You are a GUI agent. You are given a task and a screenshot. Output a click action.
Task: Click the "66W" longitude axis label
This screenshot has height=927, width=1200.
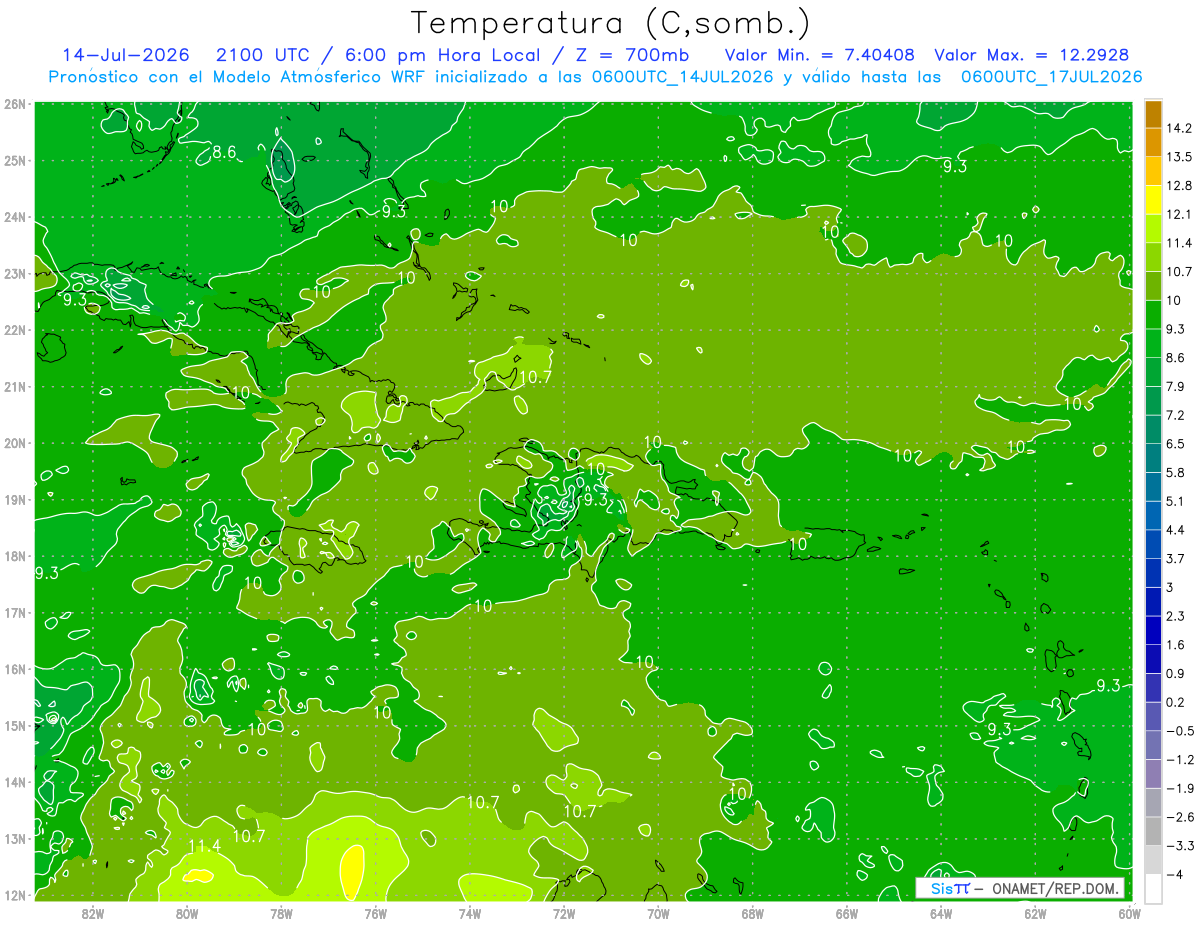point(846,913)
